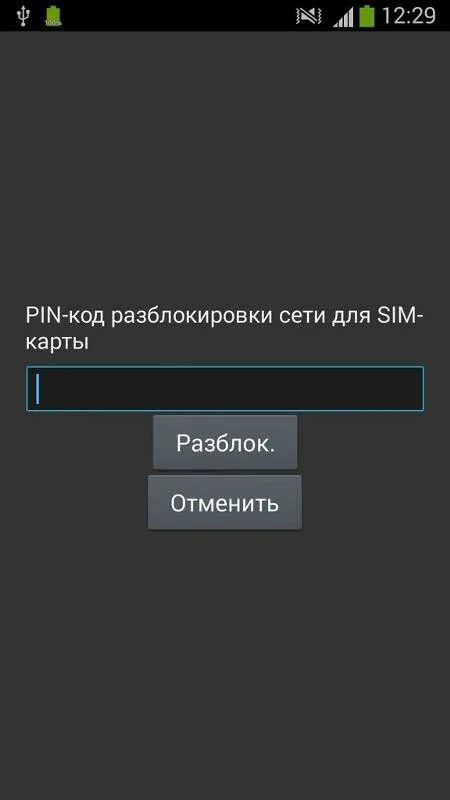Tap the word 'разблокировки' in the prompt
This screenshot has width=450, height=800.
tap(192, 316)
